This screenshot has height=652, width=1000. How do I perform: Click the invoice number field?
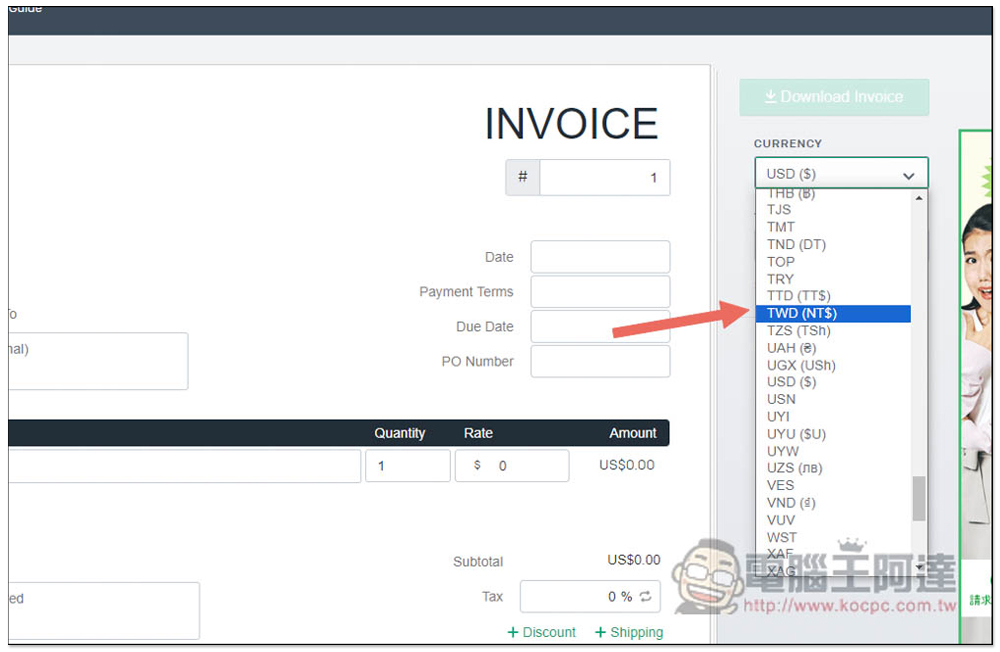tap(605, 177)
